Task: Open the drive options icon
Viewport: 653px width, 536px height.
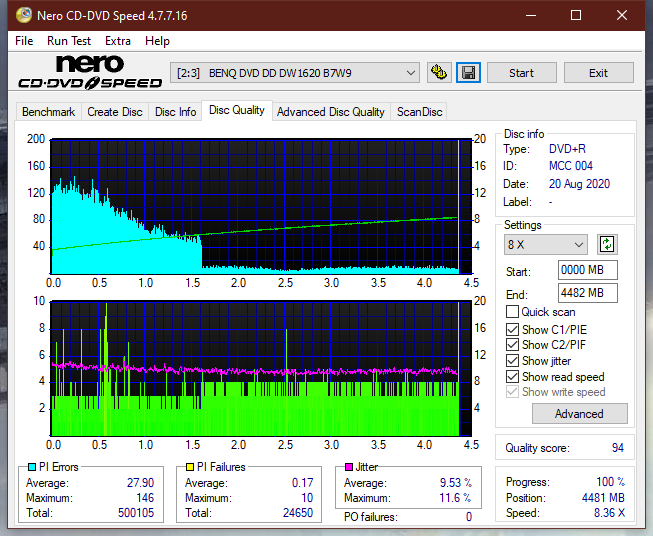Action: click(x=439, y=73)
